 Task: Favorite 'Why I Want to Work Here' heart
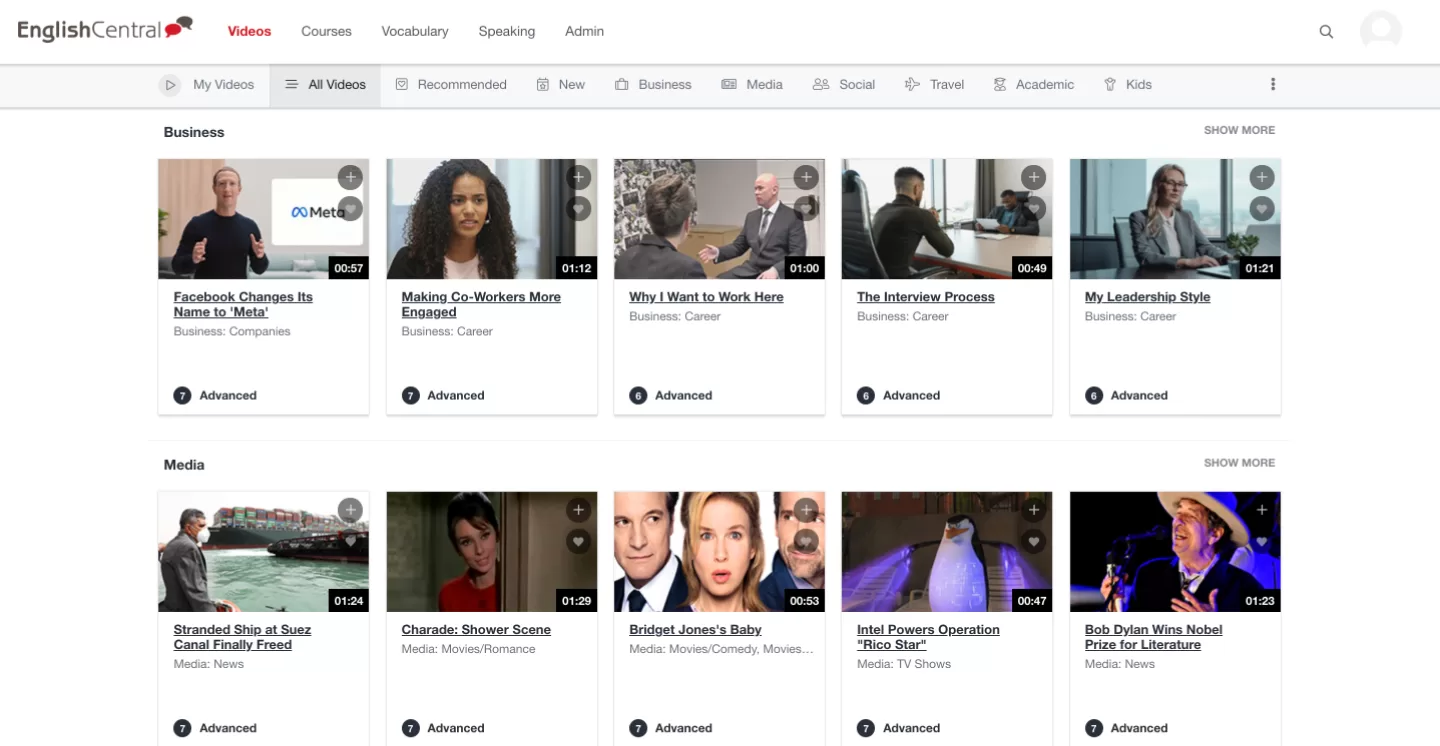[806, 209]
